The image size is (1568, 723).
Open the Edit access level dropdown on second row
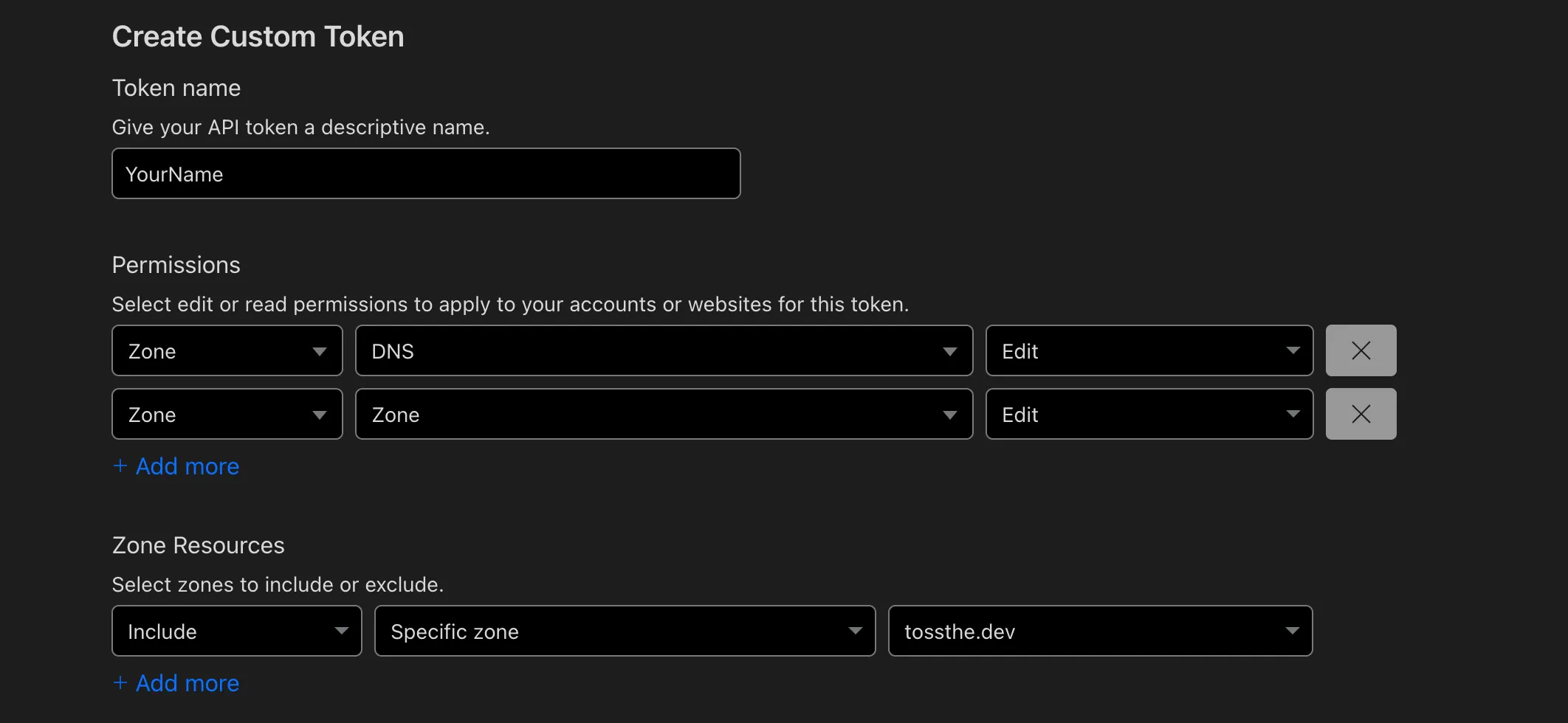tap(1149, 414)
